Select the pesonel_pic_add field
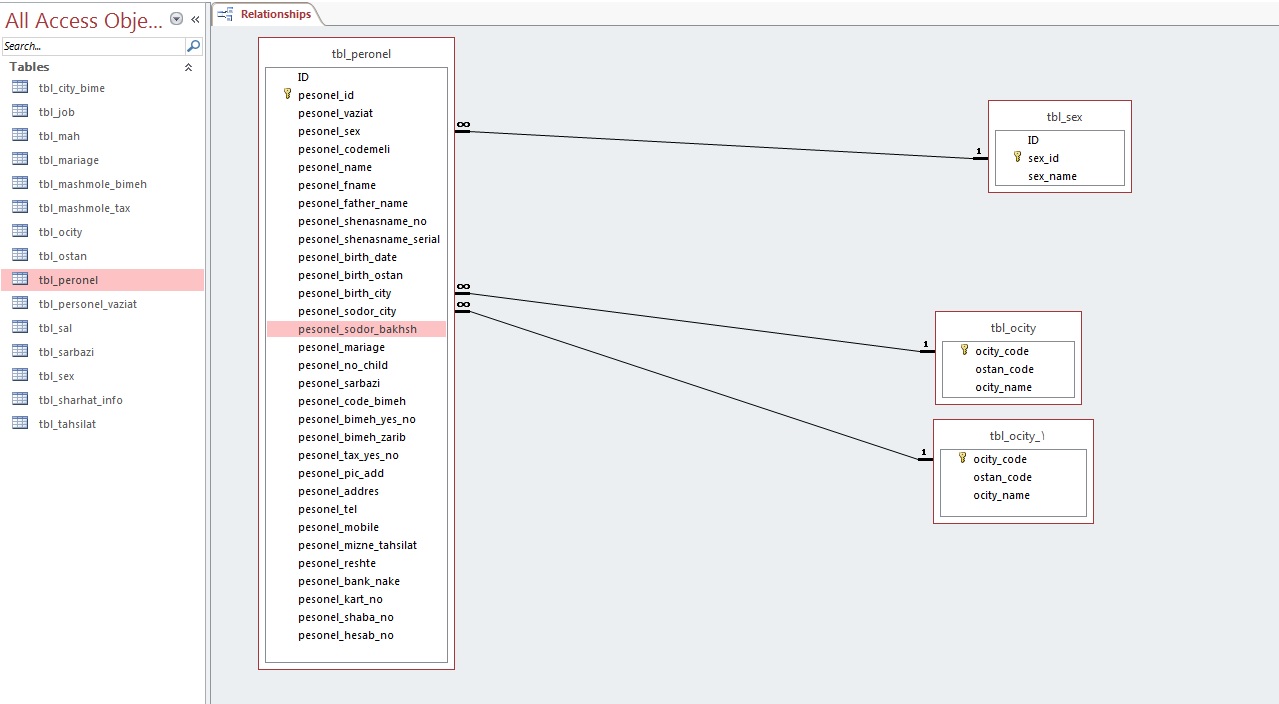 tap(356, 473)
